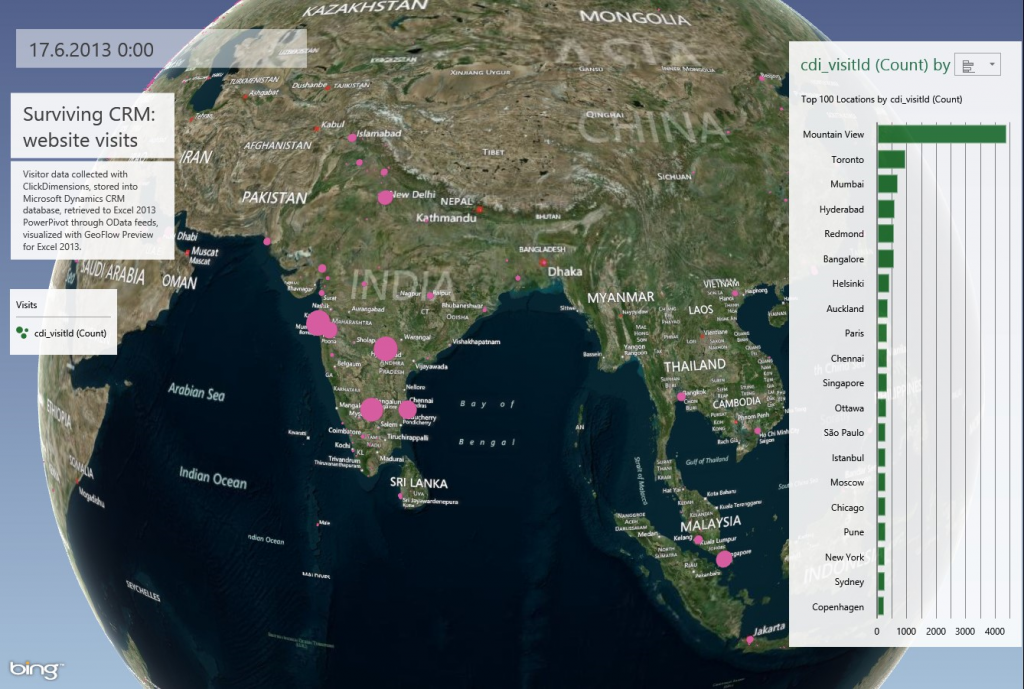1024x689 pixels.
Task: Select the Helsinki bar in the chart
Action: 884,283
